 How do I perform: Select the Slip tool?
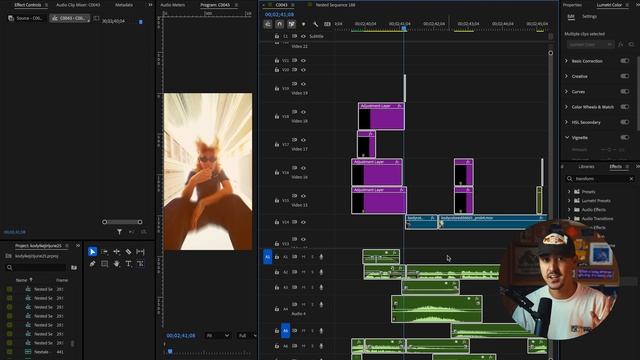[x=140, y=252]
